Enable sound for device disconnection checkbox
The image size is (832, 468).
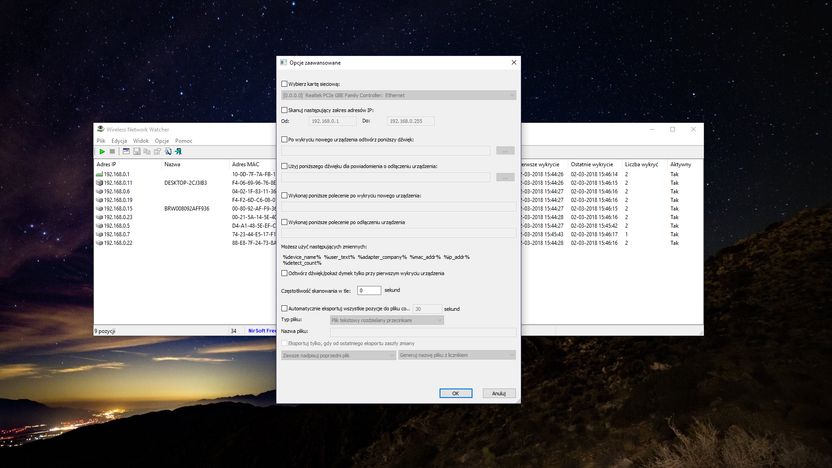point(284,166)
